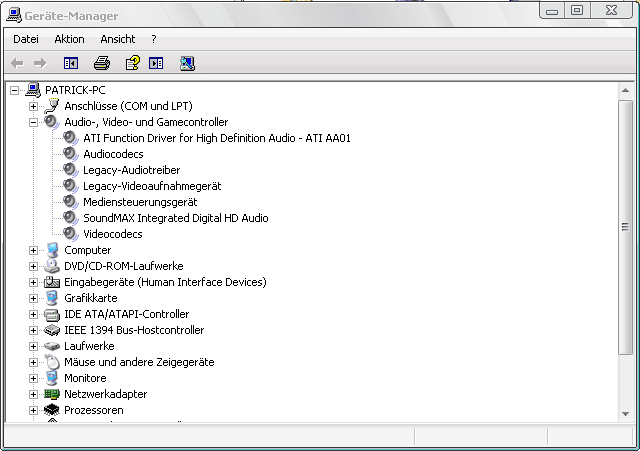
Task: Click the Forward arrow toolbar button
Action: point(40,63)
